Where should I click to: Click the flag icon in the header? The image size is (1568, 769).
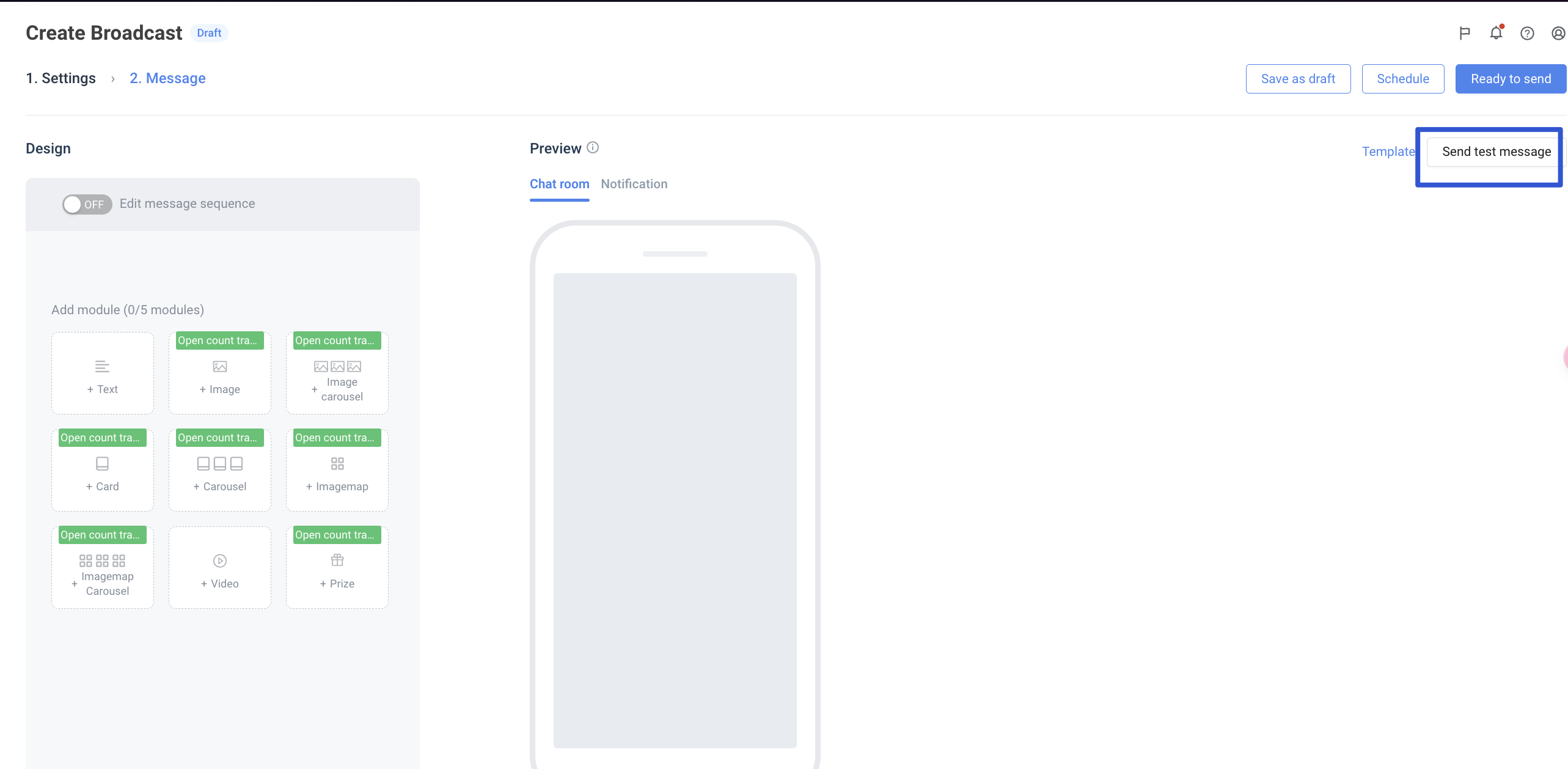pos(1464,33)
